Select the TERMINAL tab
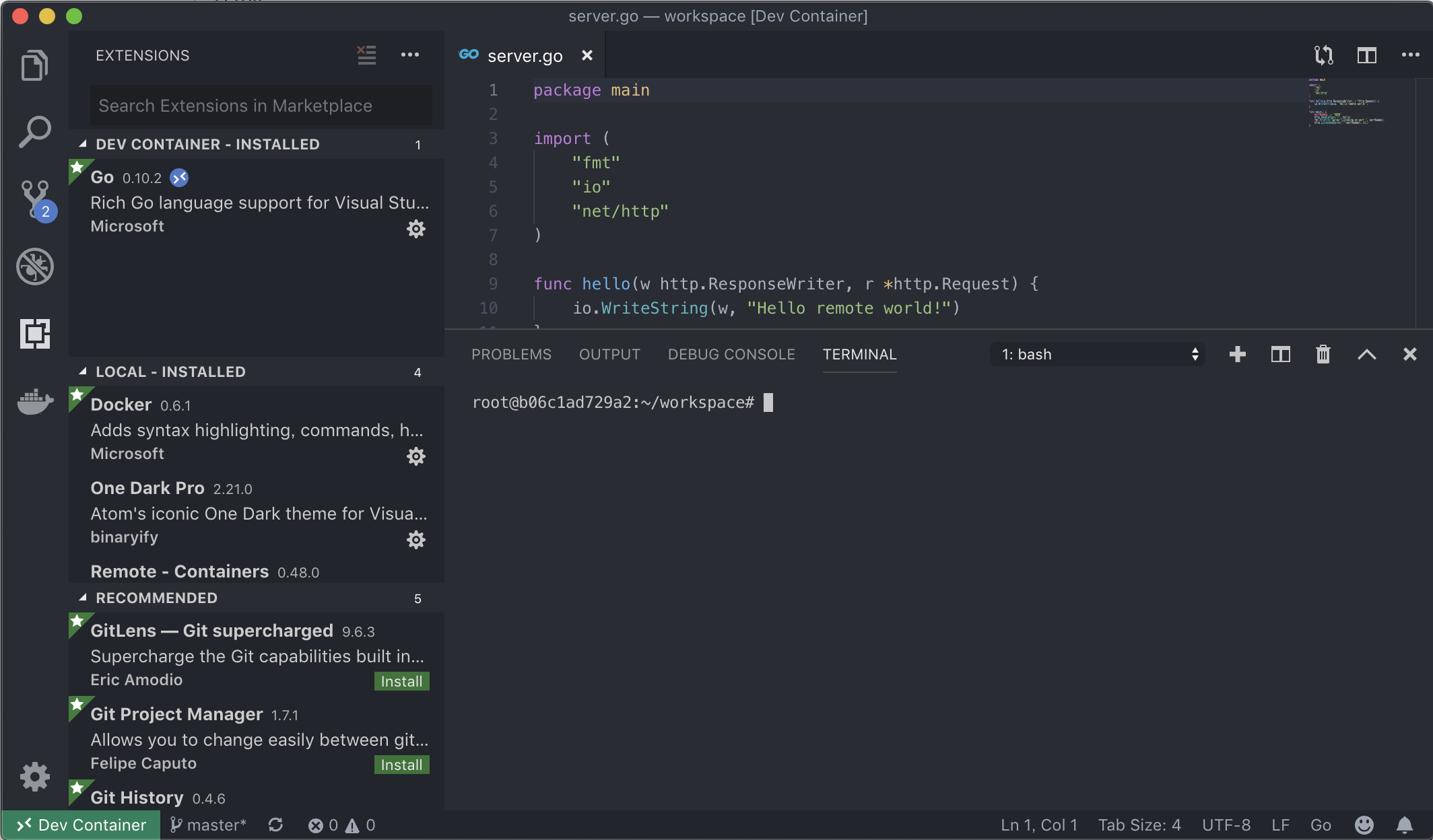 click(x=859, y=354)
